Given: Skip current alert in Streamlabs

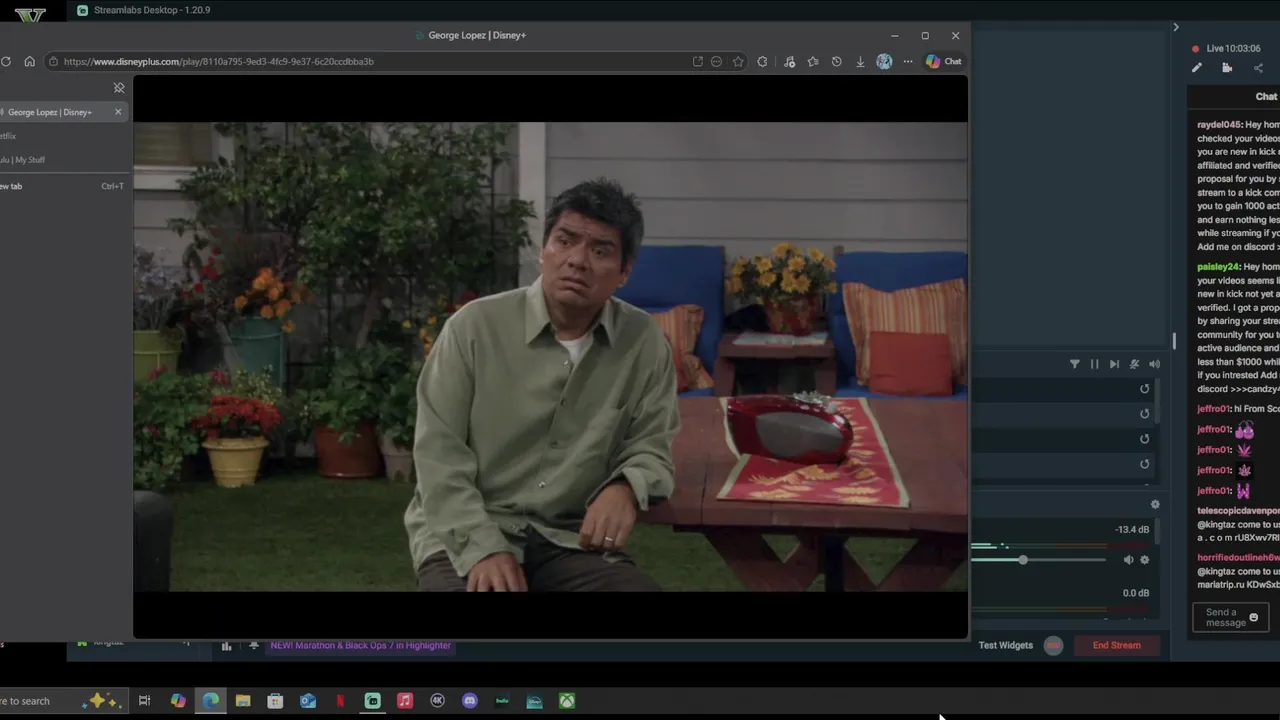Looking at the screenshot, I should (x=1114, y=364).
